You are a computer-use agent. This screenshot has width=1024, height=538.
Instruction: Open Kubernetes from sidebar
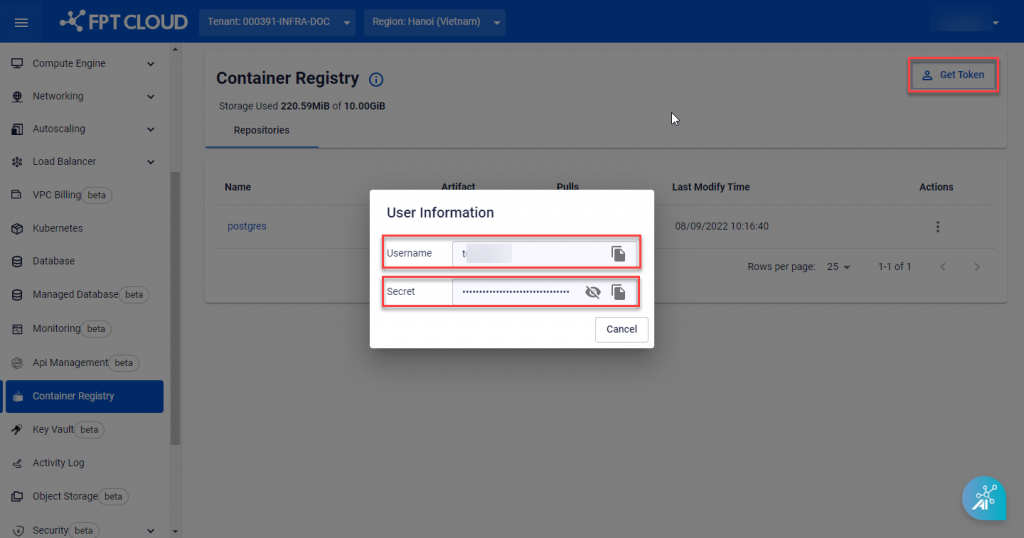pyautogui.click(x=57, y=228)
